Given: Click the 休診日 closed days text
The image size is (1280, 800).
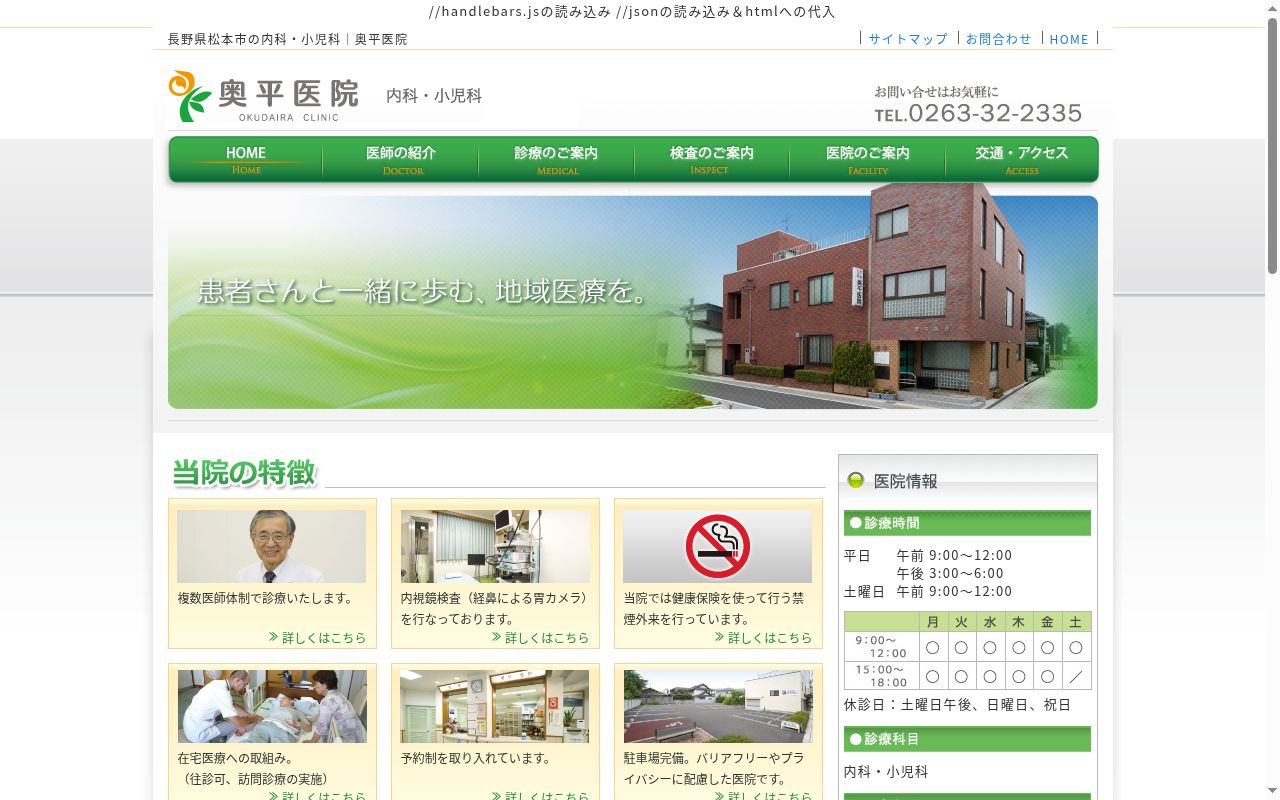Looking at the screenshot, I should pyautogui.click(x=957, y=704).
